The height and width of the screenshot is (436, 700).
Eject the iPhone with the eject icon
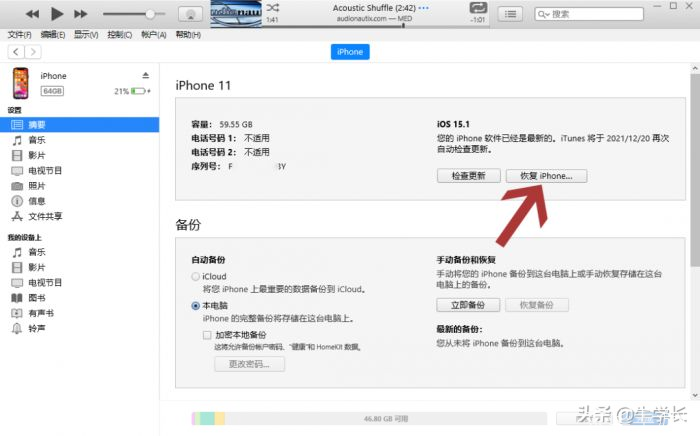146,75
